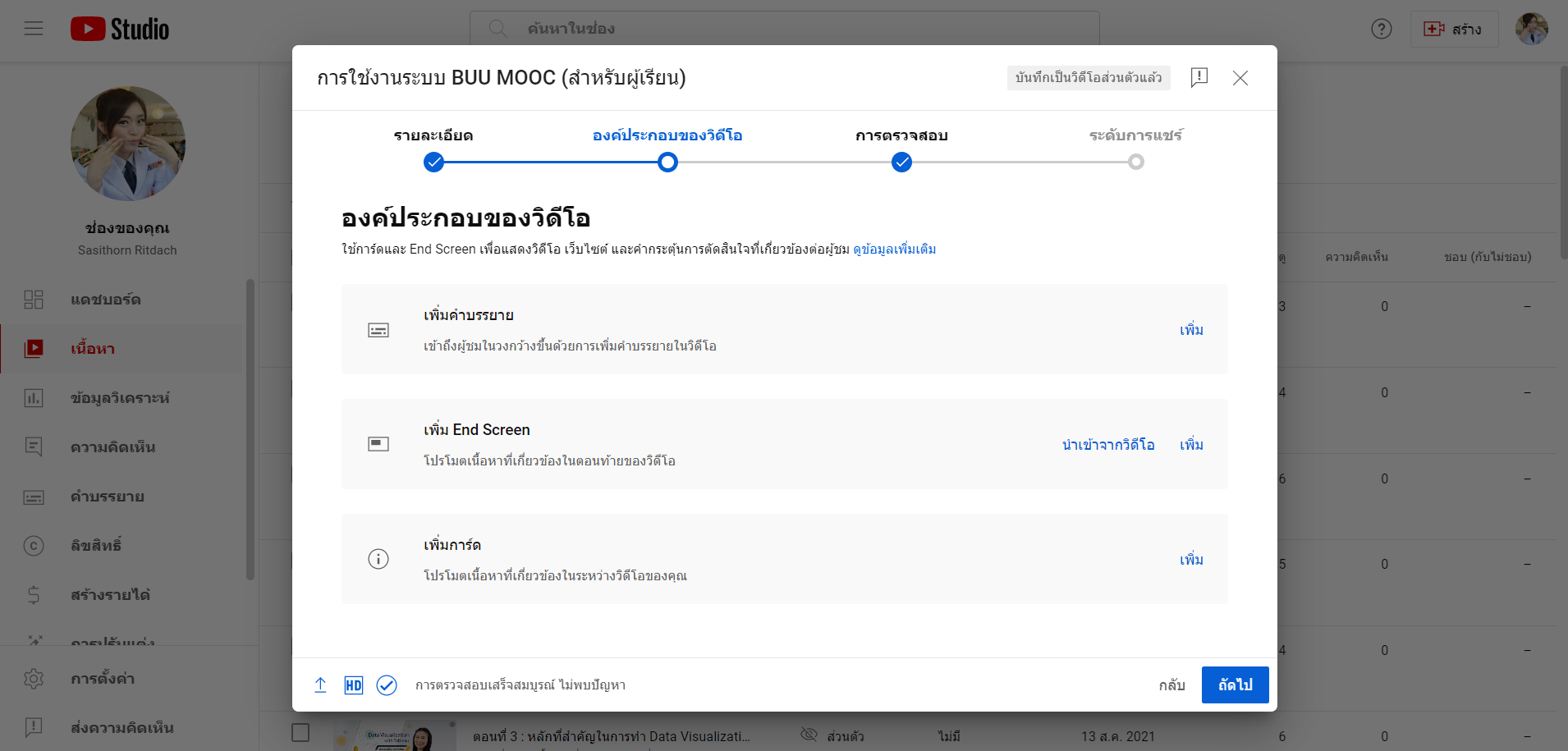Open the help question mark icon
The height and width of the screenshot is (751, 1568).
pyautogui.click(x=1381, y=30)
